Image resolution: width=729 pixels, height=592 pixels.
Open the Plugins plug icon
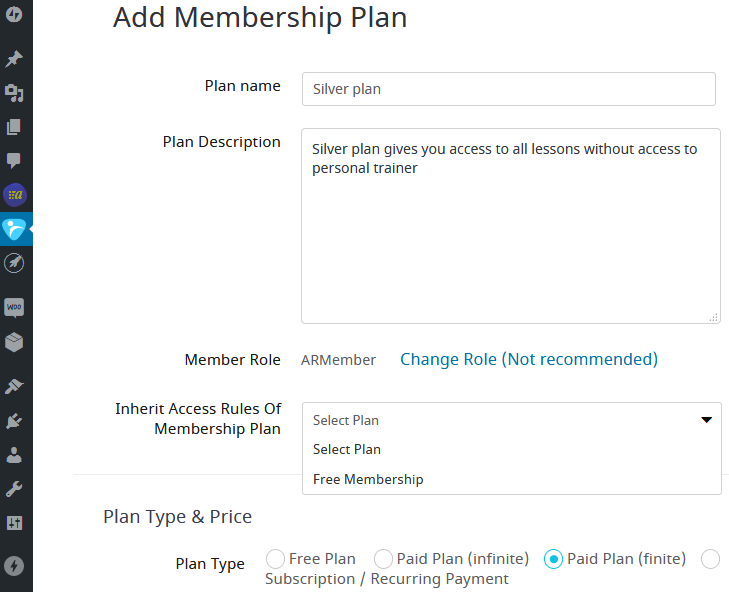[14, 421]
